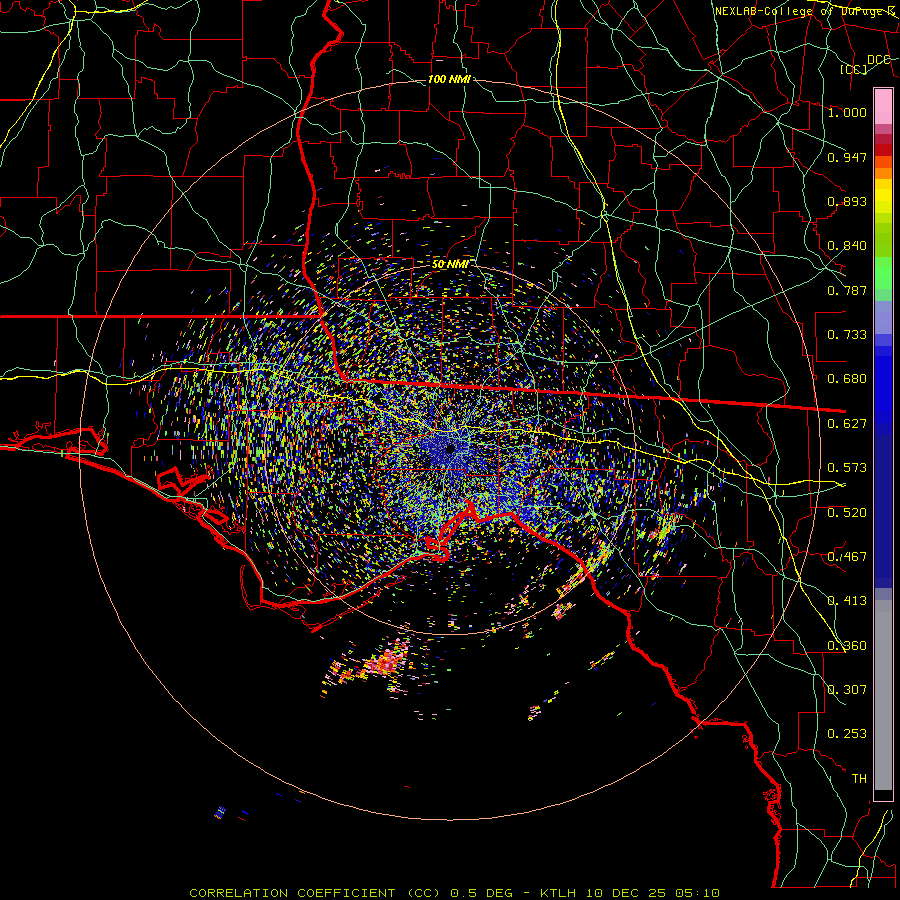Screen dimensions: 900x900
Task: Click the 0.893 legend value
Action: click(847, 201)
